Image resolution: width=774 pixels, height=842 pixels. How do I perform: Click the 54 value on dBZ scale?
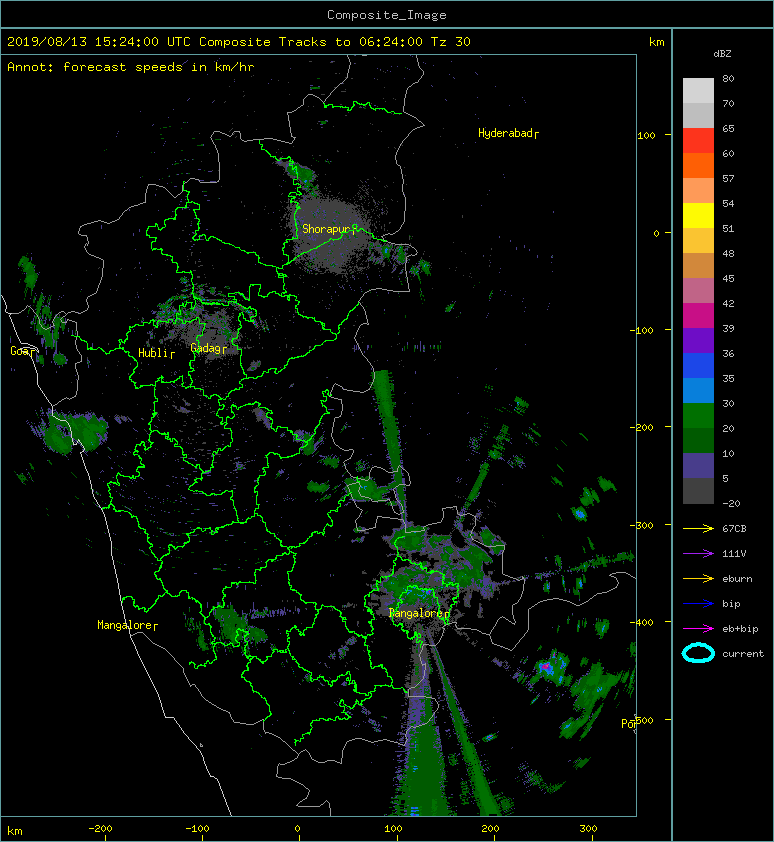(x=728, y=204)
